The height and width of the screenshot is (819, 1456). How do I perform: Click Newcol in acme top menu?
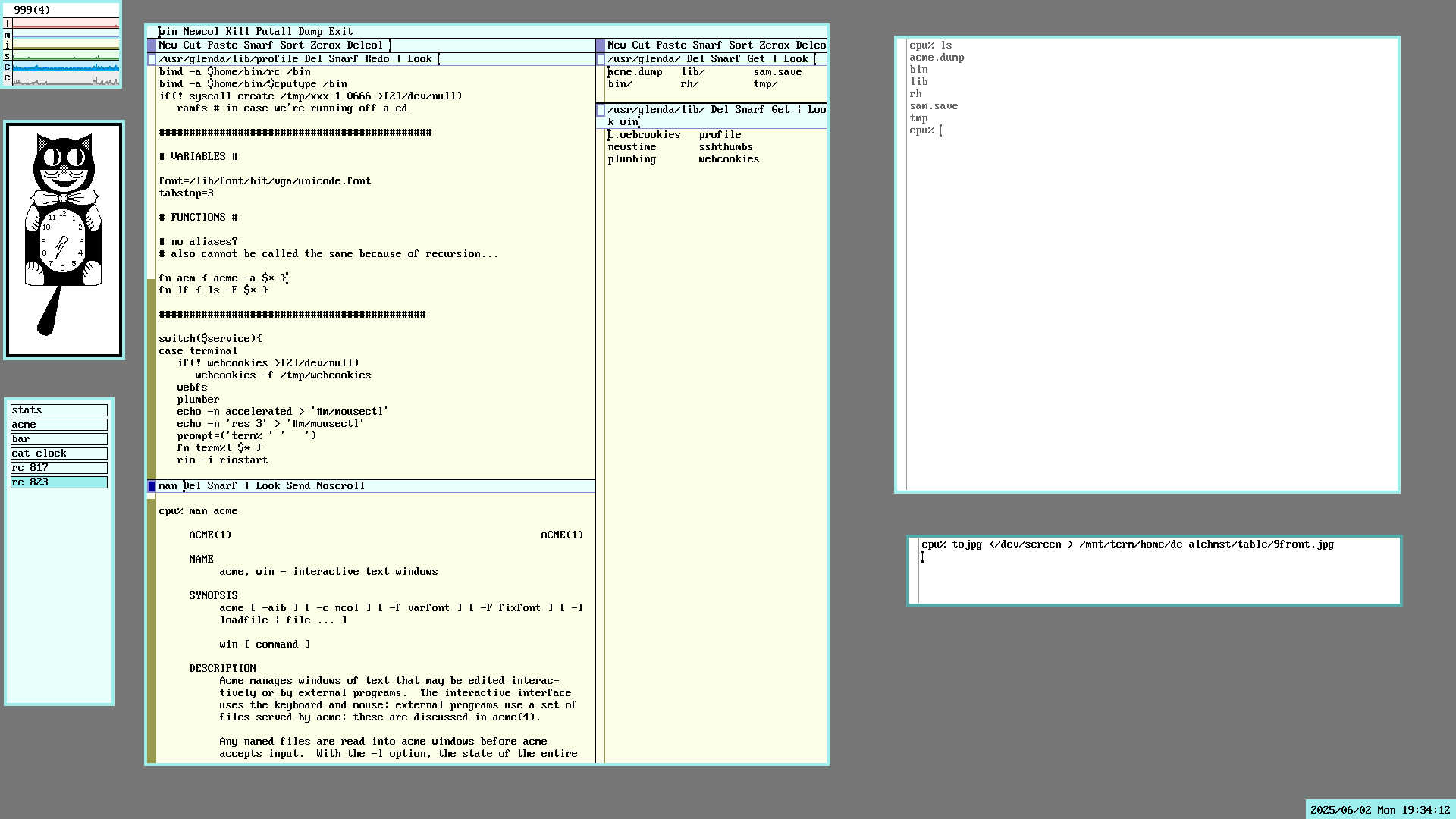pyautogui.click(x=201, y=32)
